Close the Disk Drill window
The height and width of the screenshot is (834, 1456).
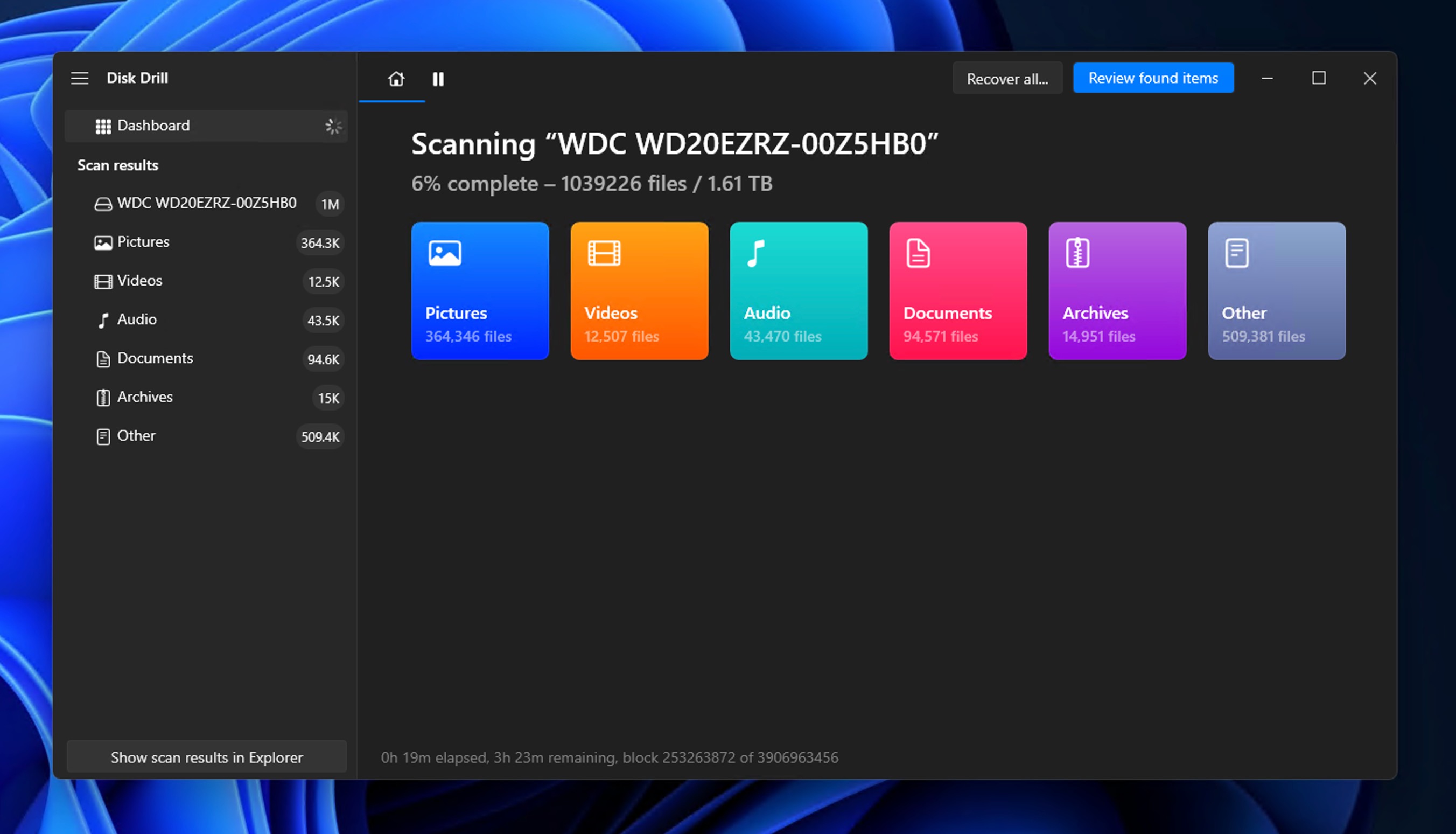tap(1370, 78)
